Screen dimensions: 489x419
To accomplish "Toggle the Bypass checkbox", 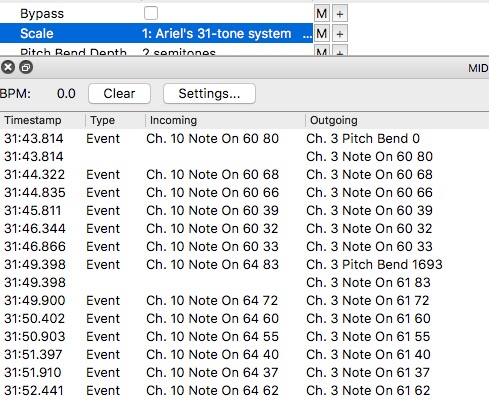I will pyautogui.click(x=151, y=14).
